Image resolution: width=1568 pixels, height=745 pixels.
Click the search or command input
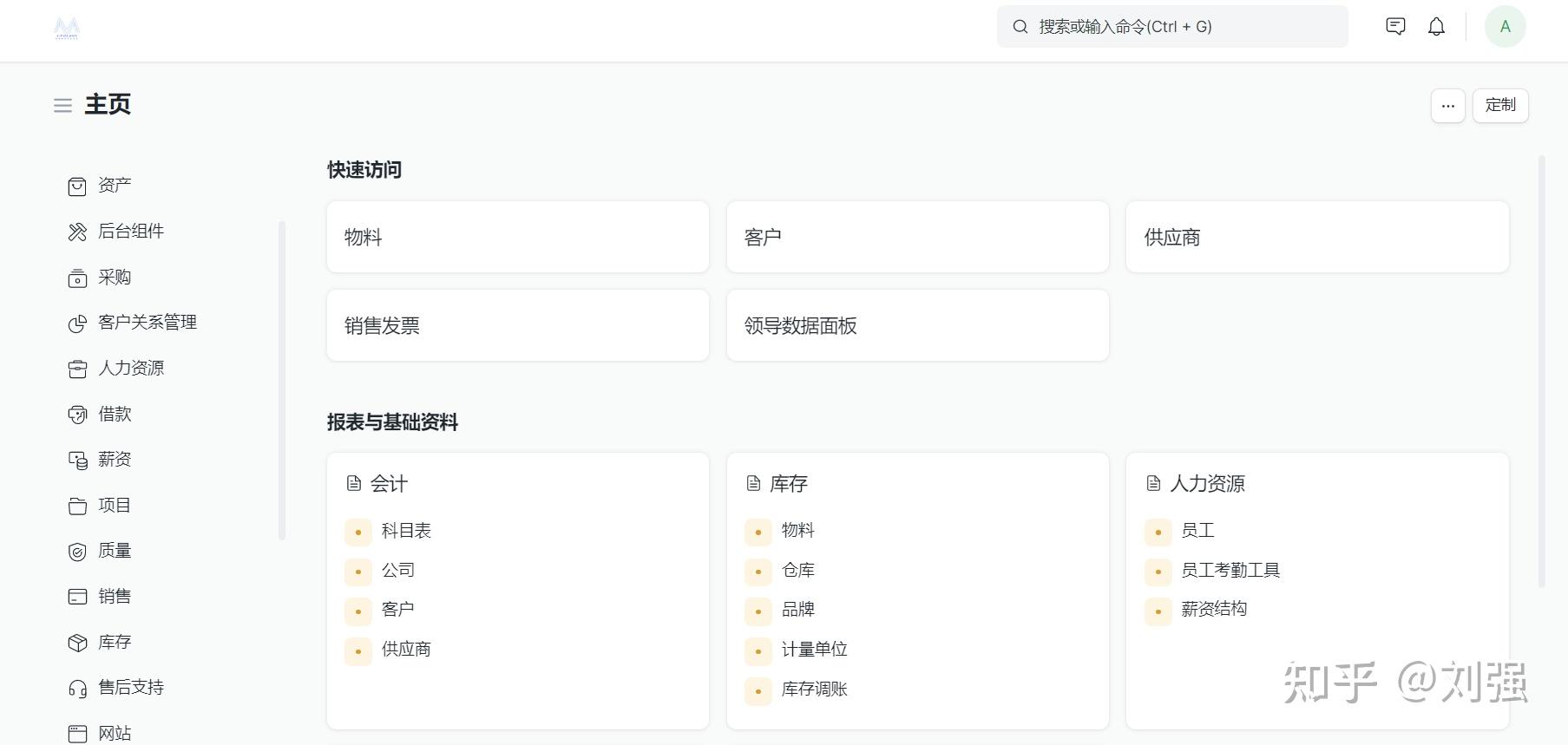[1171, 27]
